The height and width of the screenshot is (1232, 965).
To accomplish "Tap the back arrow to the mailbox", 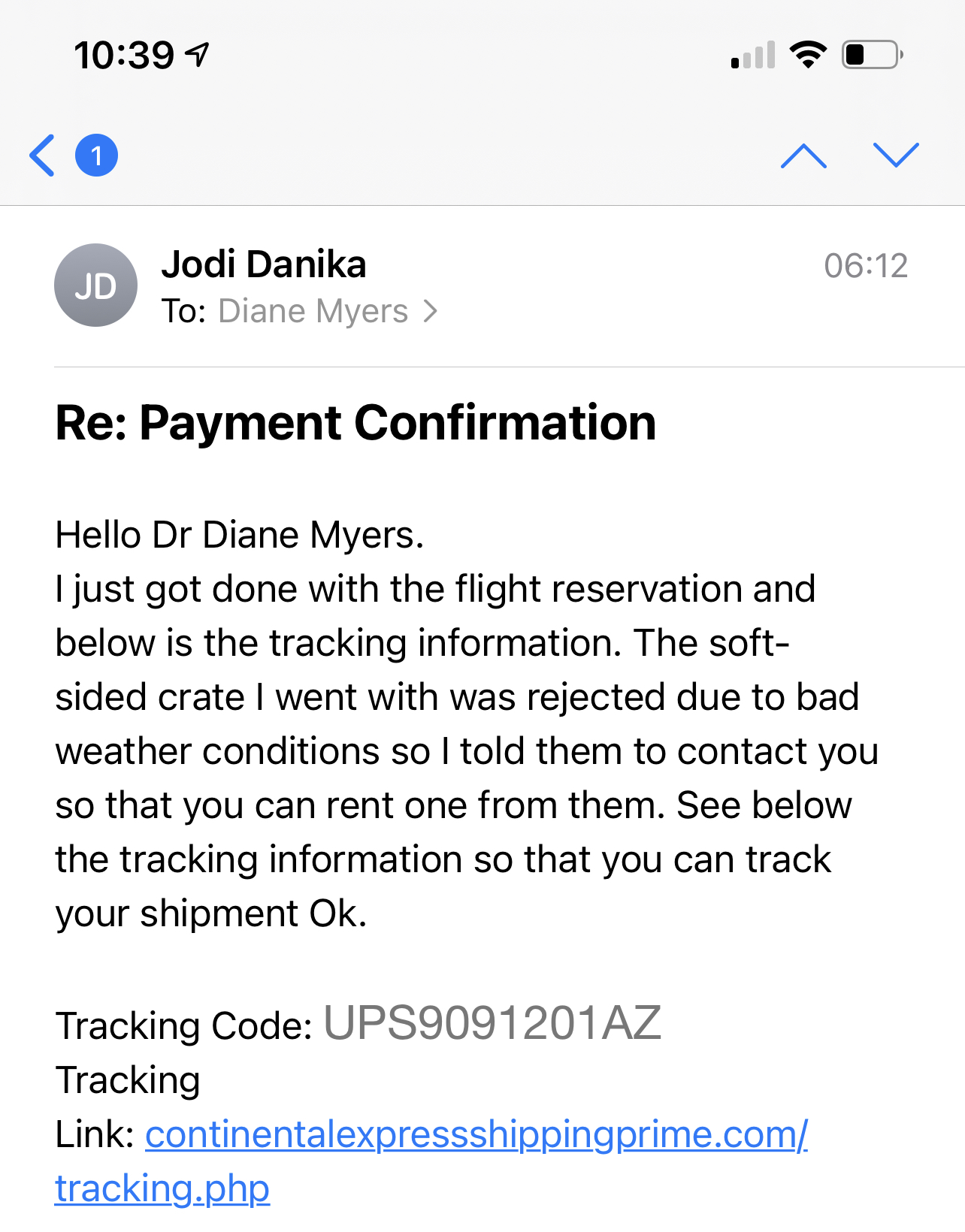I will coord(42,156).
